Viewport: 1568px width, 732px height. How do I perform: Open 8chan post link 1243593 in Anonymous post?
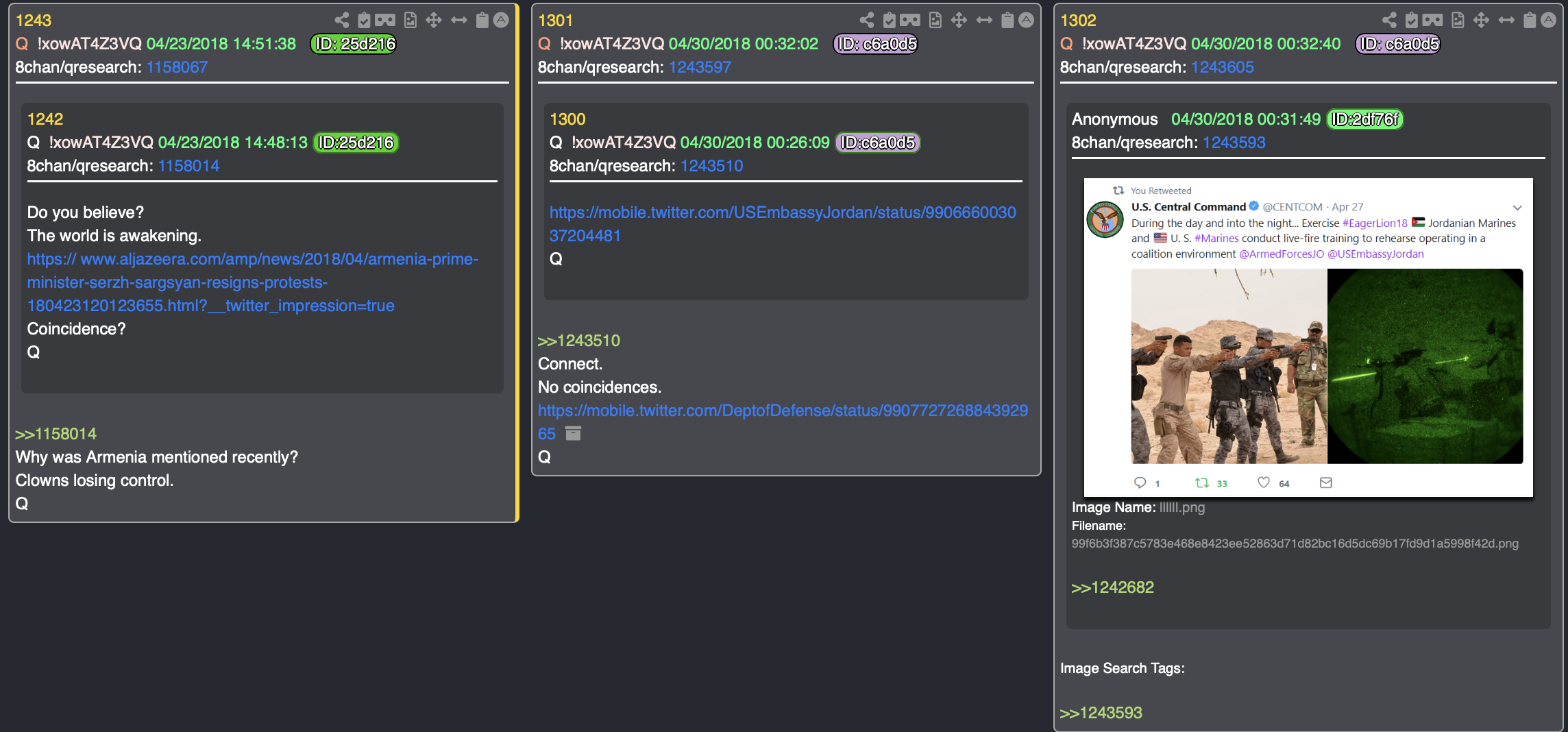click(x=1234, y=143)
